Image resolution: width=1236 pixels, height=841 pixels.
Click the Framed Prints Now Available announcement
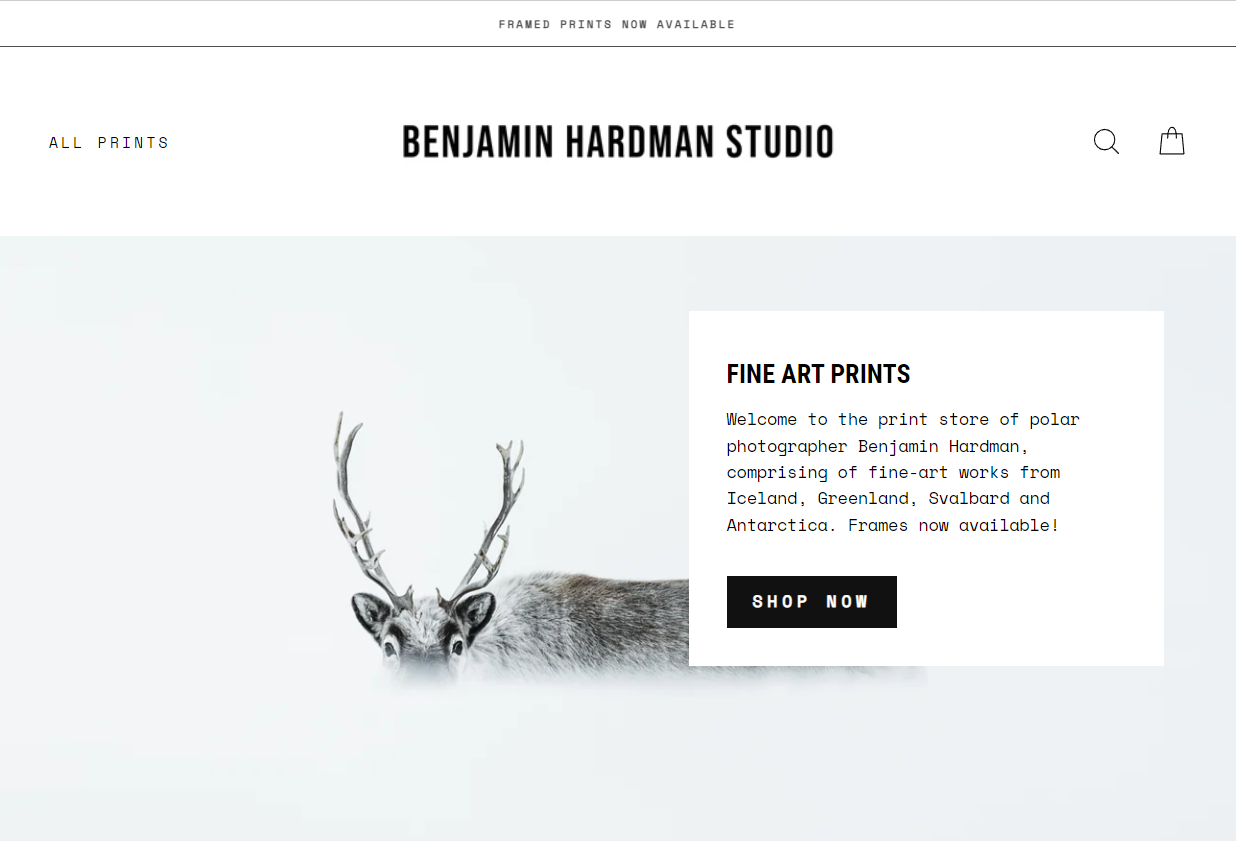(x=617, y=24)
